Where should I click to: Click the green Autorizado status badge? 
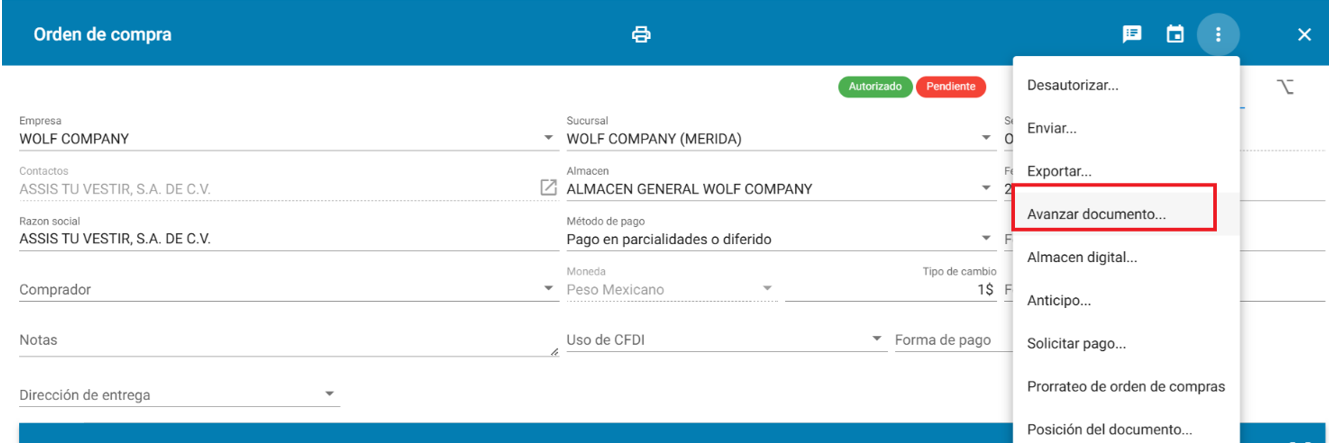(875, 87)
